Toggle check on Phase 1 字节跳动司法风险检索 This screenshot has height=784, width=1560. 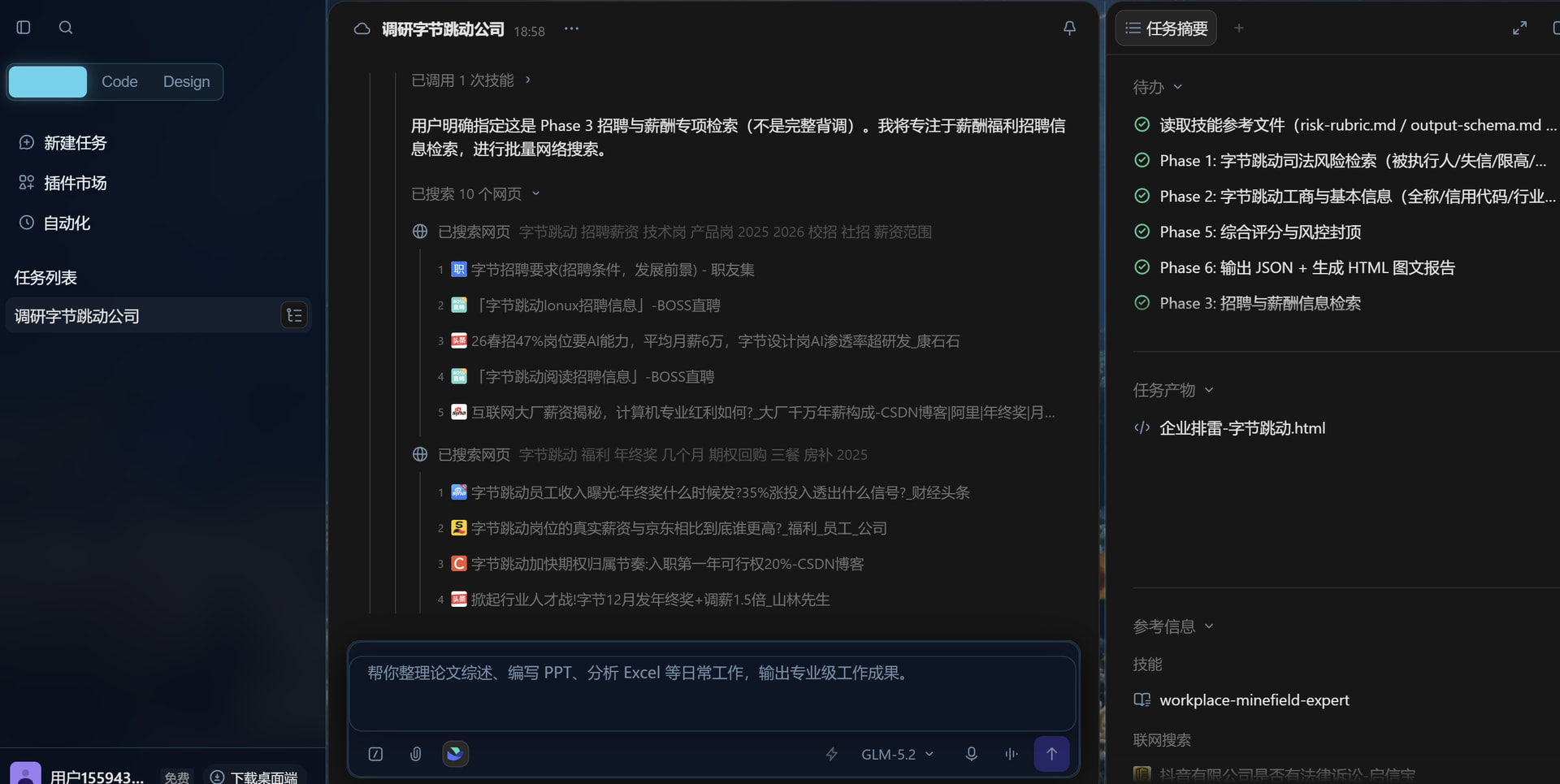(1142, 160)
